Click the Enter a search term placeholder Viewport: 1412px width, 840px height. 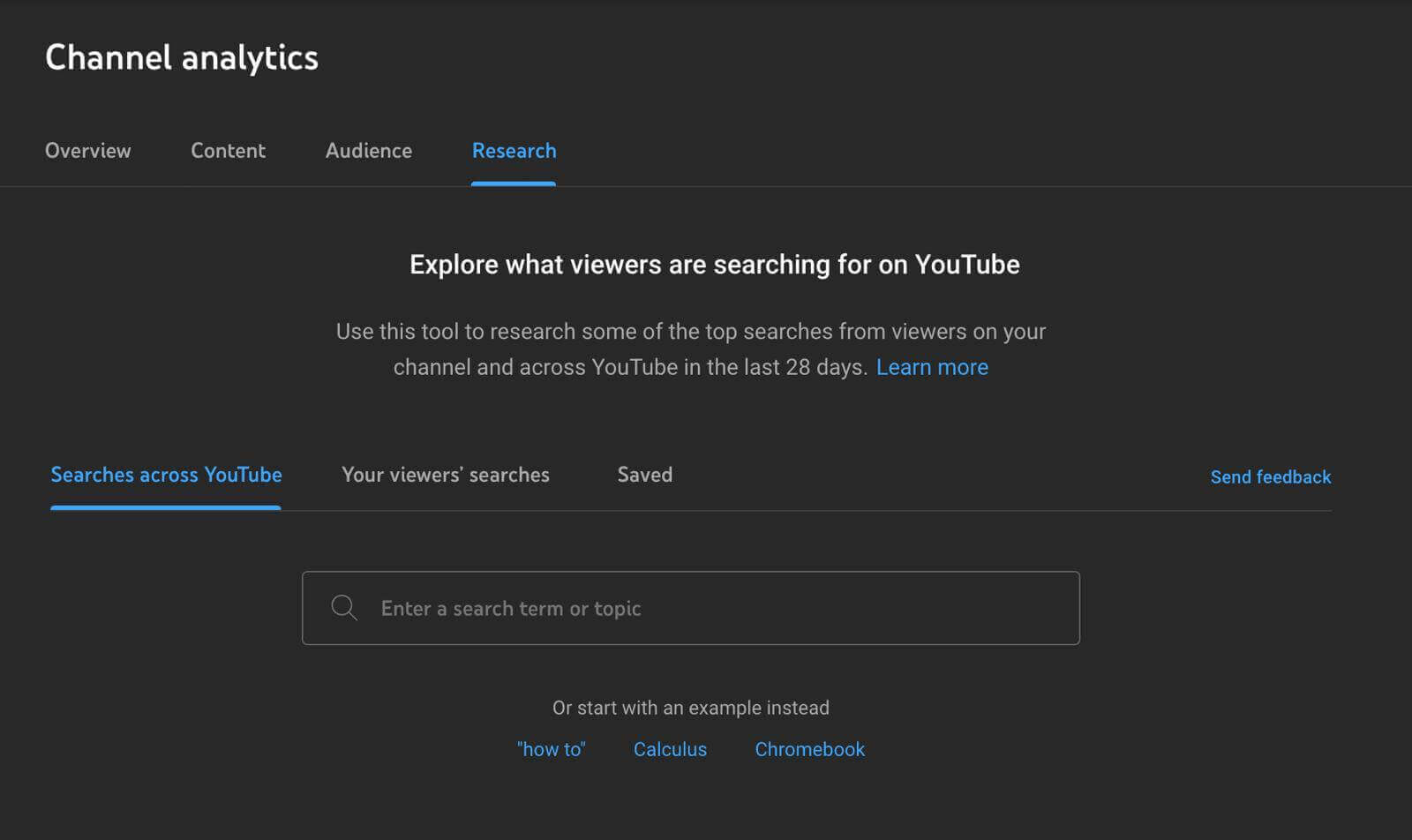(x=511, y=608)
